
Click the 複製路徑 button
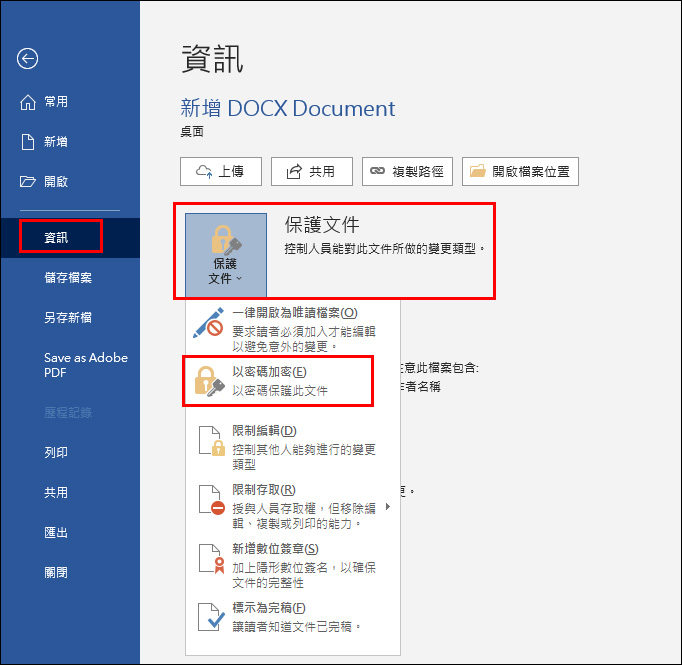[x=408, y=172]
